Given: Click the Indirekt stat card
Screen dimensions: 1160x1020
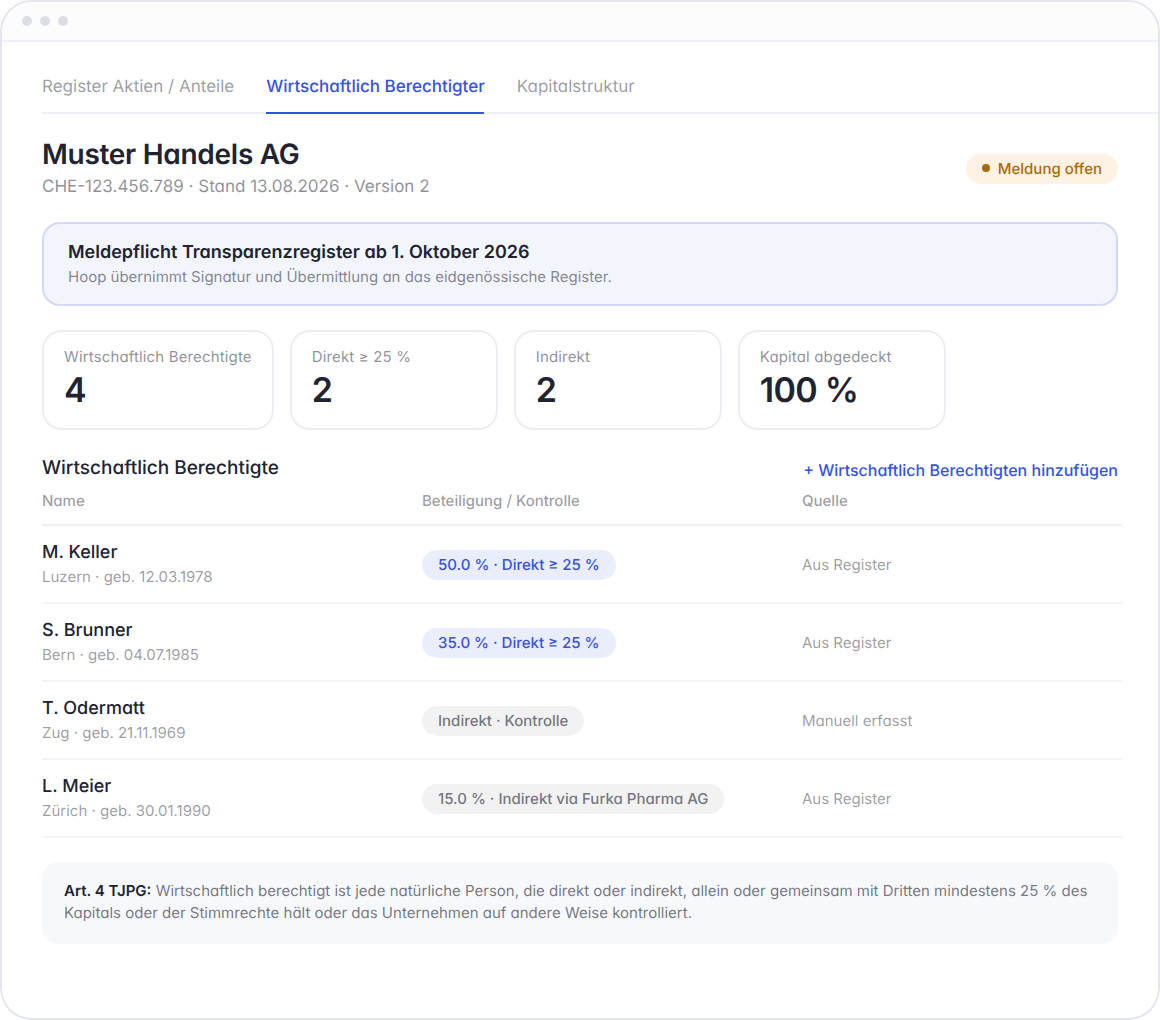Looking at the screenshot, I should point(618,379).
